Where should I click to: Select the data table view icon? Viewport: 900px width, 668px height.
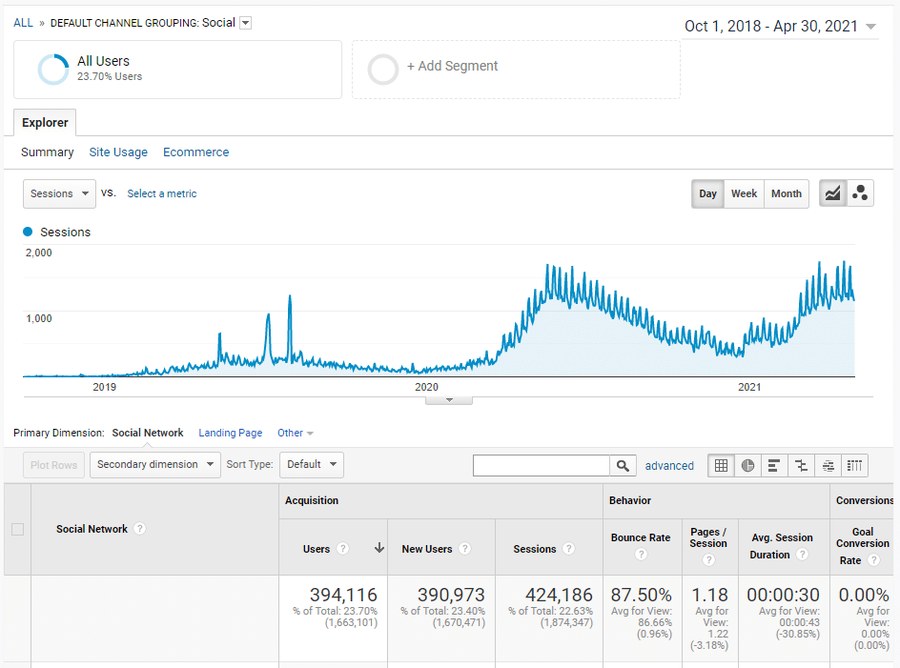721,465
